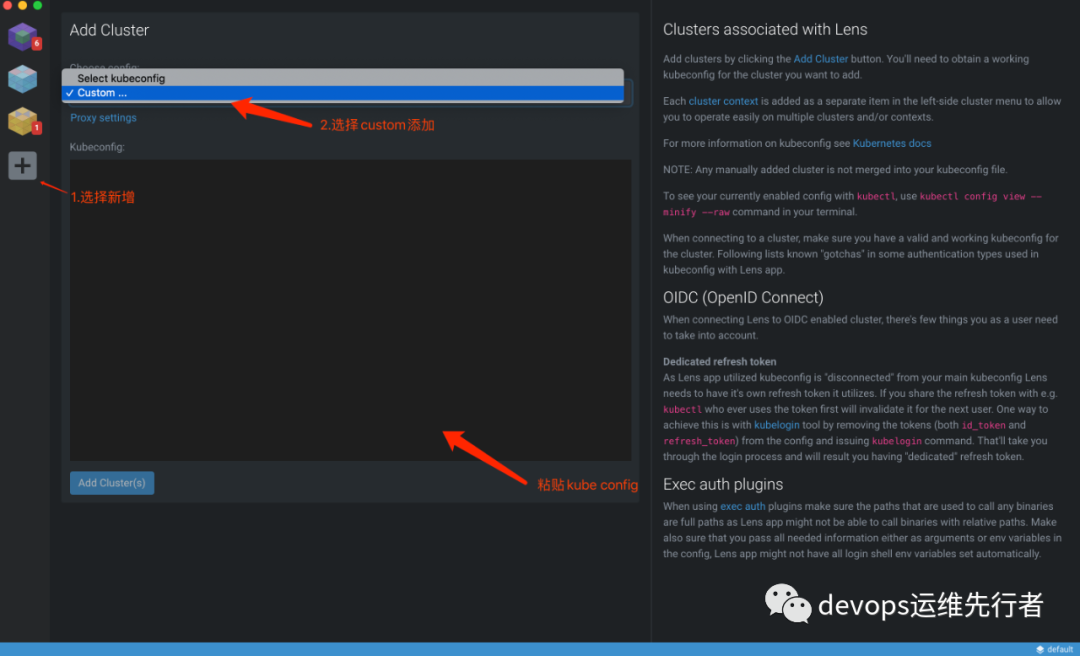The image size is (1080, 656).
Task: Click the 'Add Cluster' page heading
Action: click(x=110, y=30)
